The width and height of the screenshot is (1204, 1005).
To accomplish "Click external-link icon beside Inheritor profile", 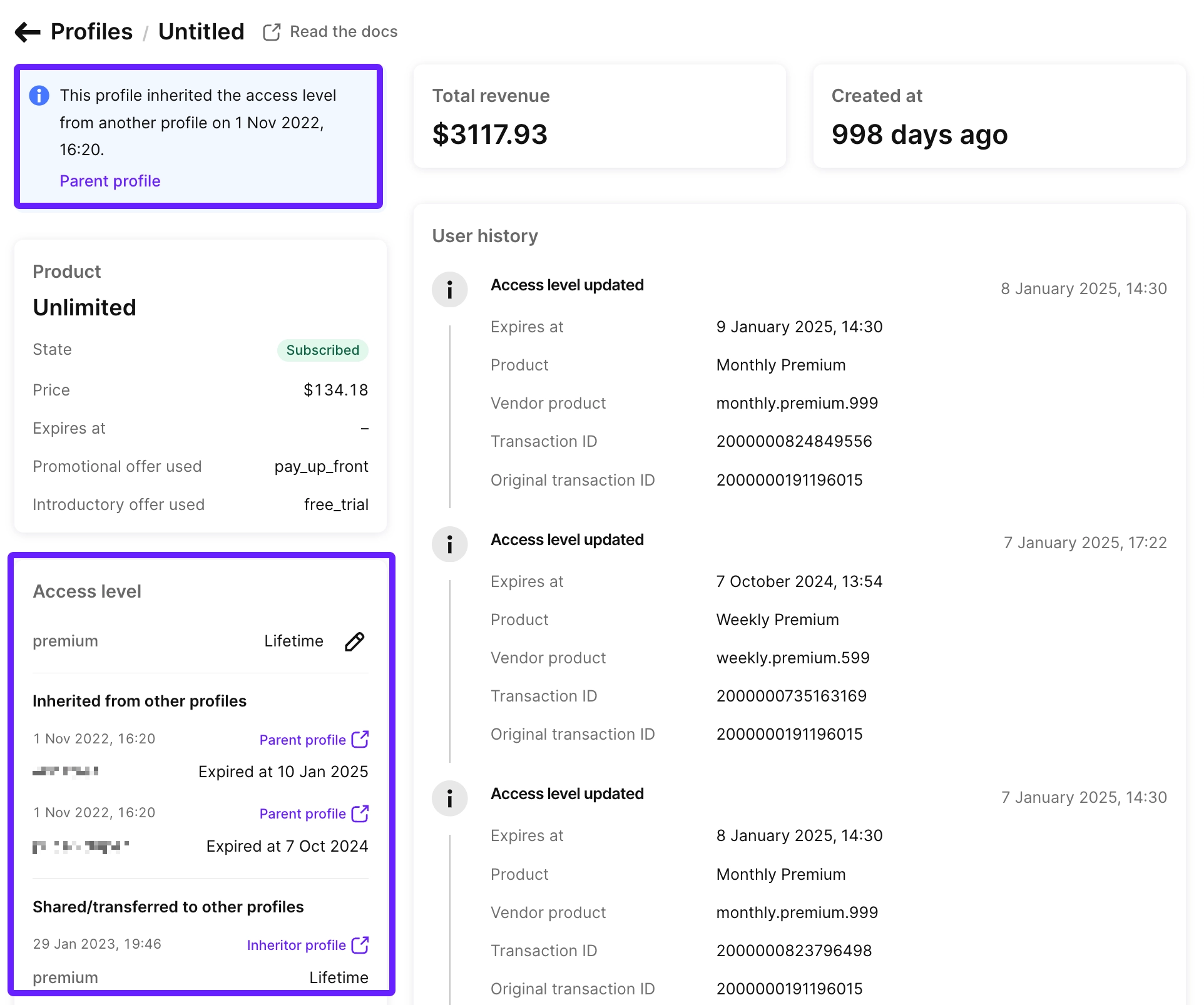I will point(360,945).
